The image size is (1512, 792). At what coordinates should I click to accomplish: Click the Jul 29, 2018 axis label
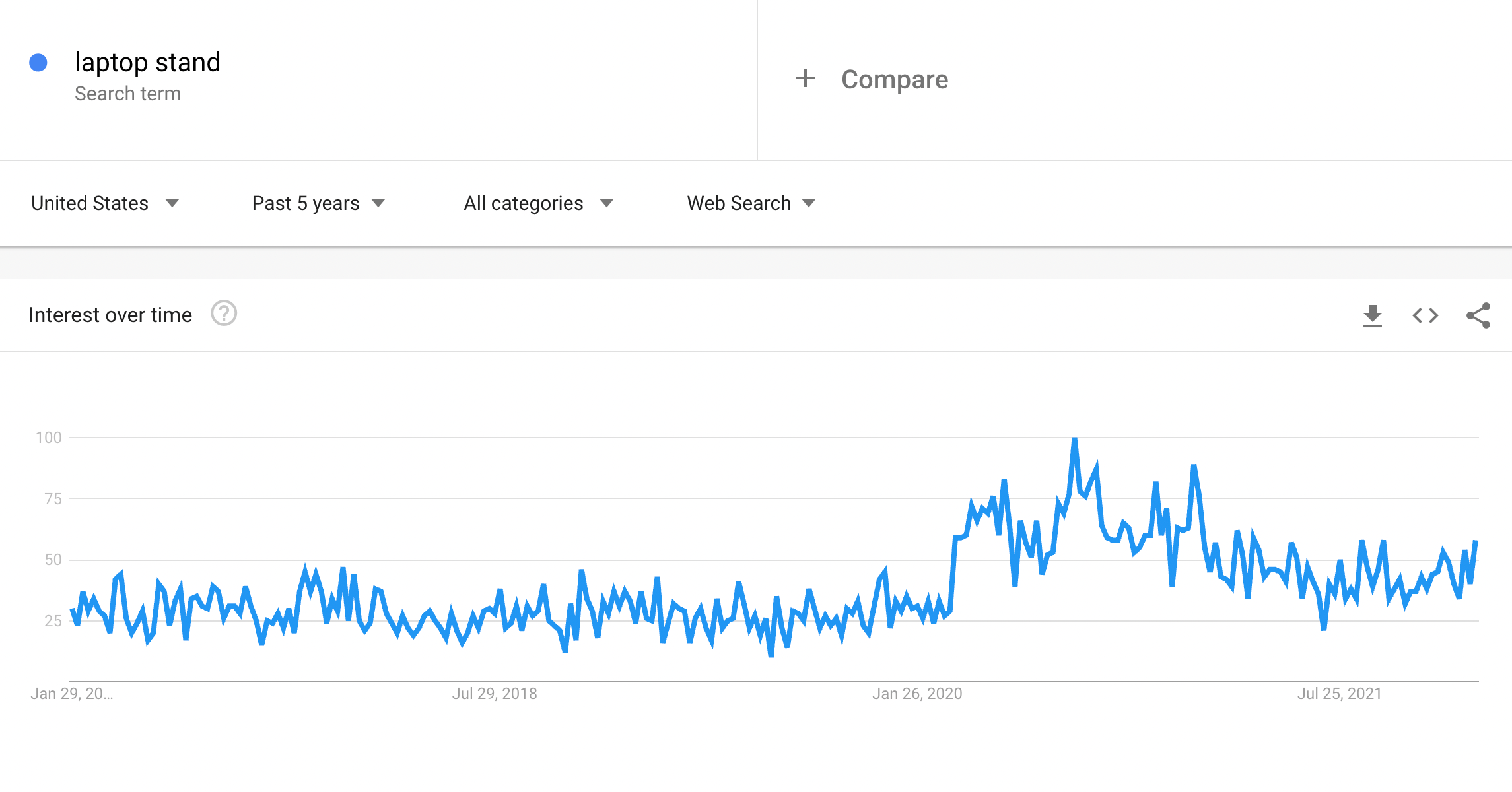point(494,694)
